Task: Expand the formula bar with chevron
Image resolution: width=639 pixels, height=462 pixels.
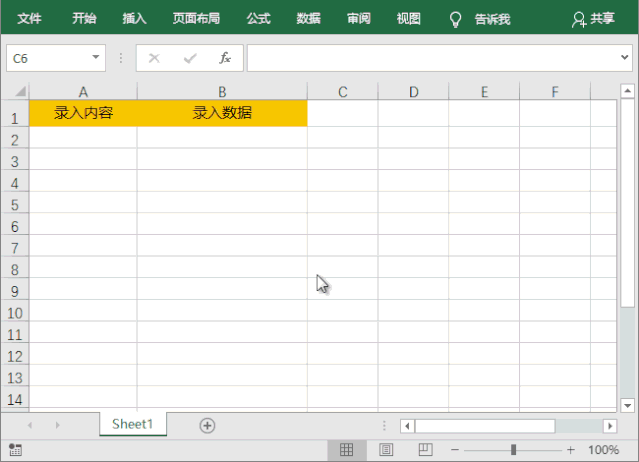Action: (624, 57)
